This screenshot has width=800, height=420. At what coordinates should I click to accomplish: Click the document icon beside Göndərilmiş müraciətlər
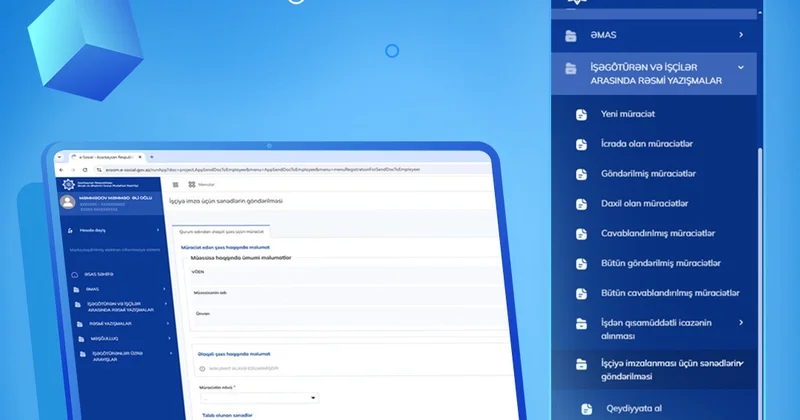(x=581, y=174)
